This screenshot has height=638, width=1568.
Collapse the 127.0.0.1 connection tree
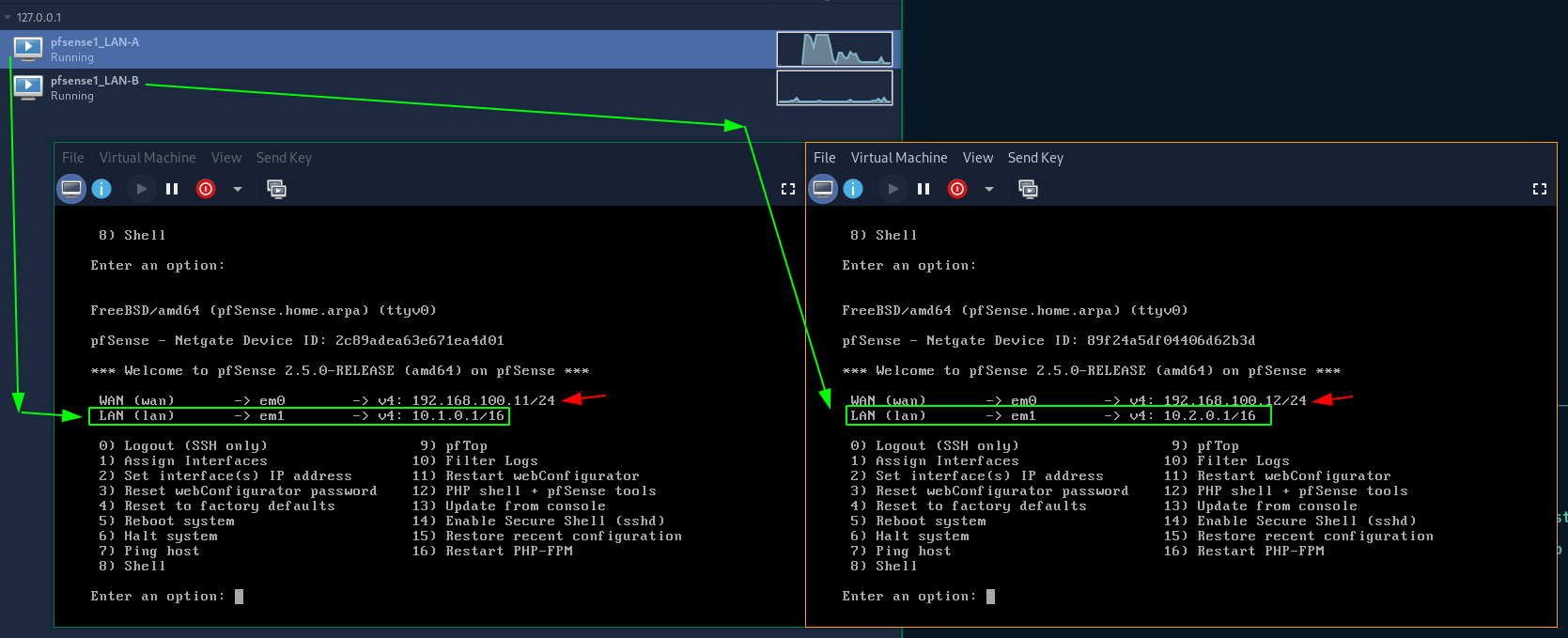[x=8, y=18]
